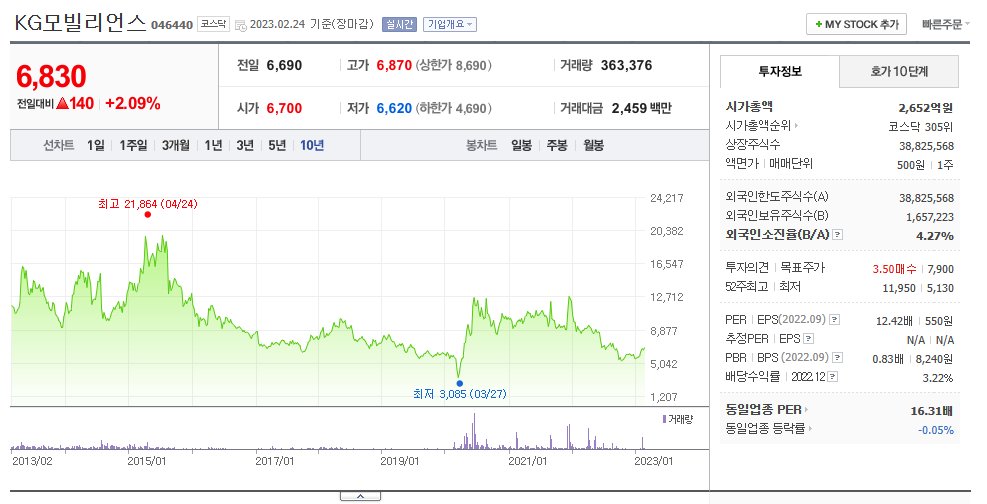The height and width of the screenshot is (504, 987).
Task: Click the 외국인보유주식수 value 1,657,223
Action: 930,217
